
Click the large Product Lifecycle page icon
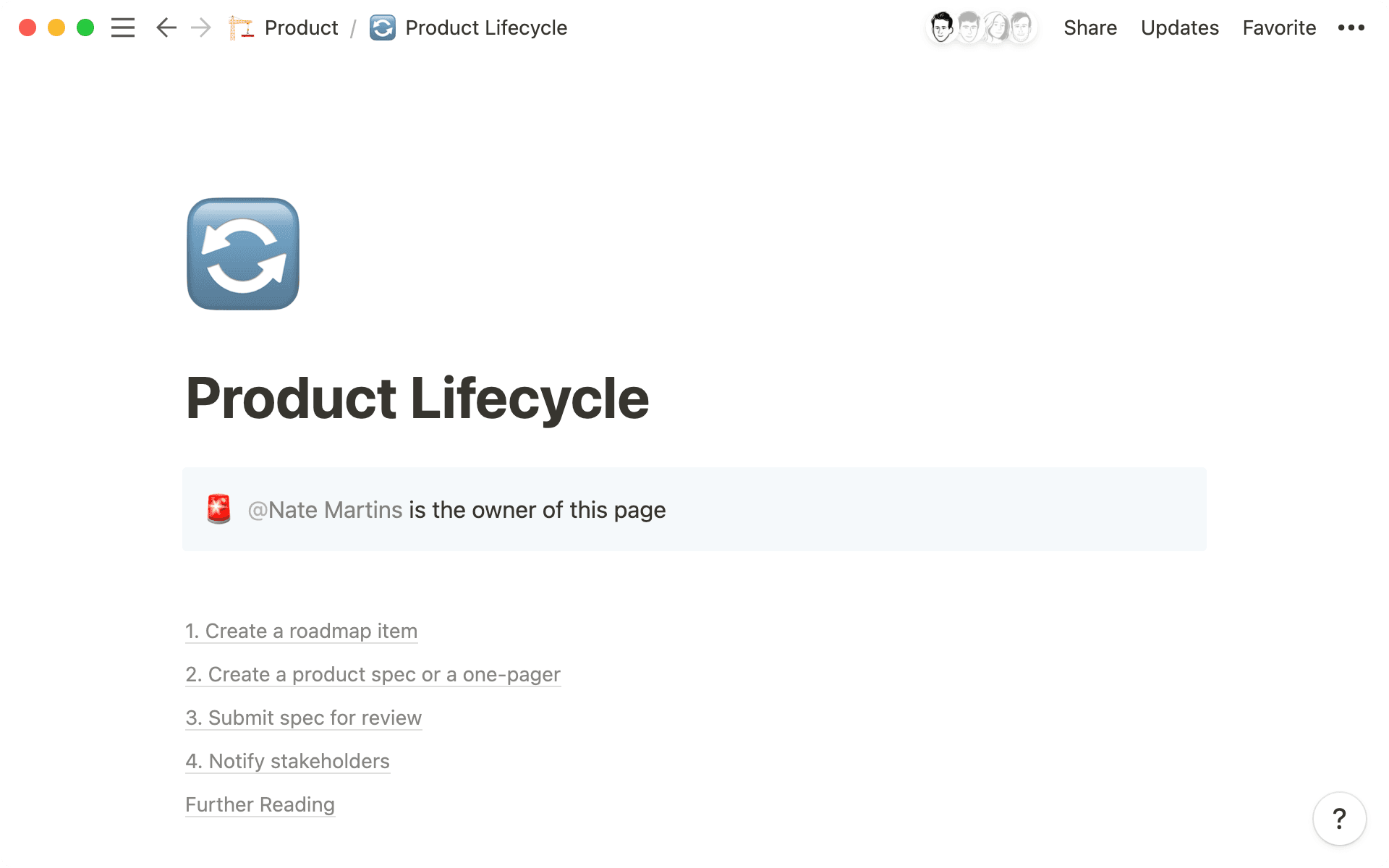pos(243,254)
